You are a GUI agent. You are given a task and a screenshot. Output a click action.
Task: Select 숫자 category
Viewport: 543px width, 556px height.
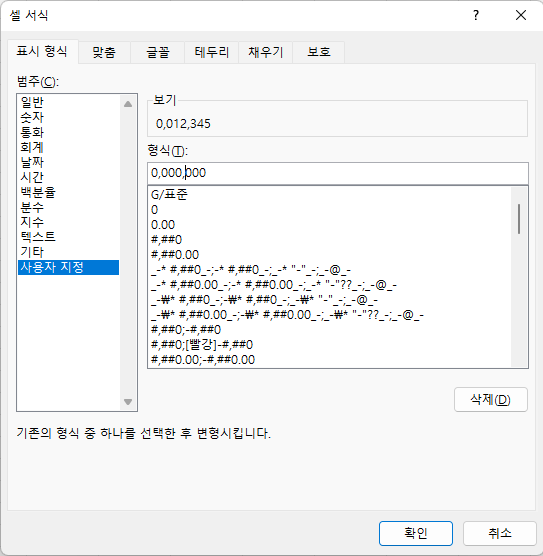68,117
